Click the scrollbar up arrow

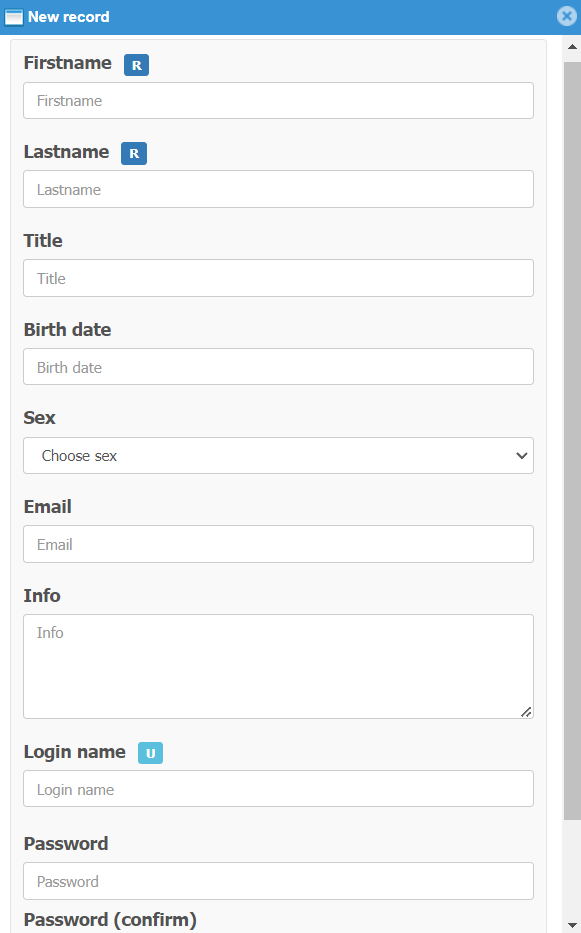(x=572, y=47)
